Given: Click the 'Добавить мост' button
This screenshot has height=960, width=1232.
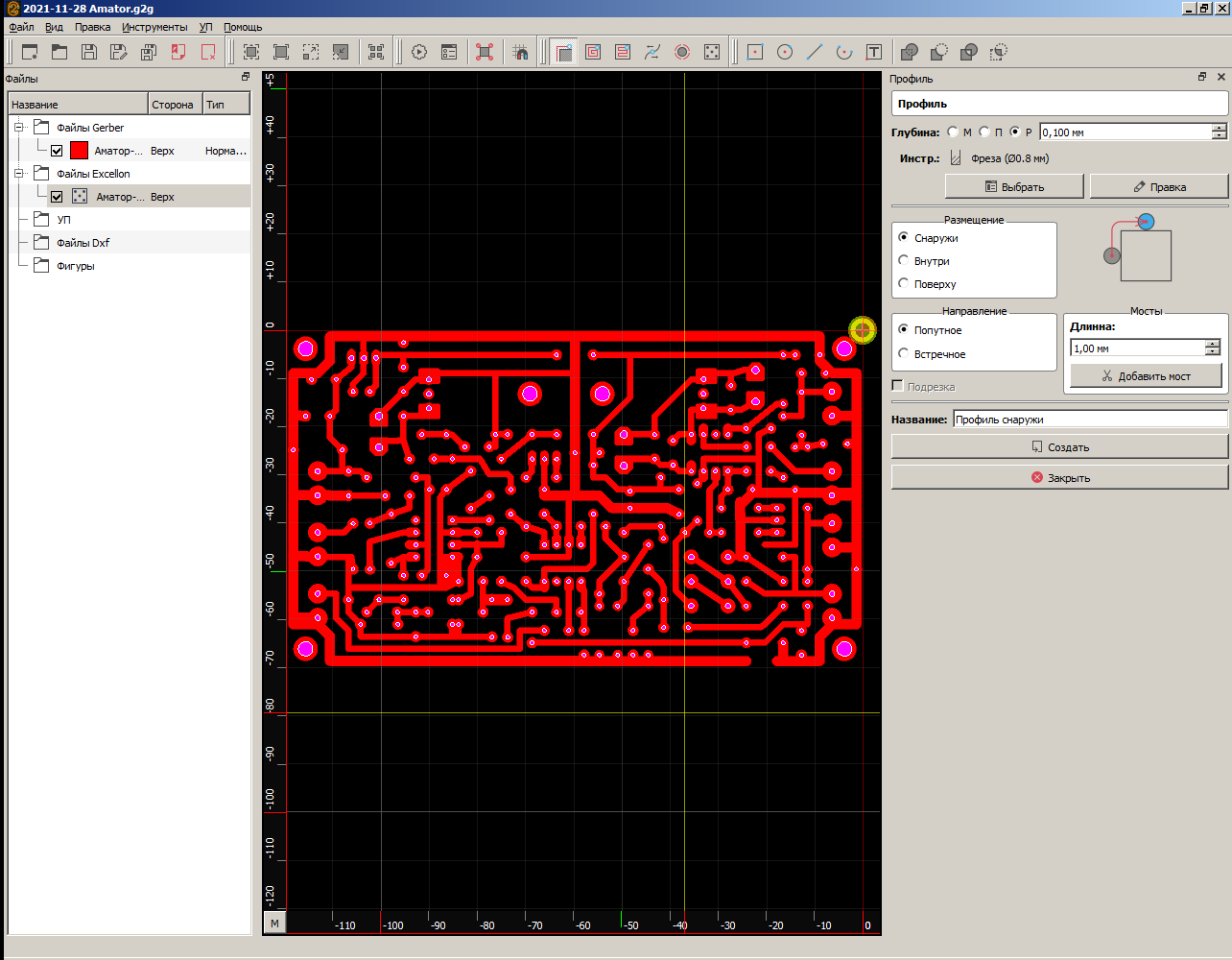Looking at the screenshot, I should tap(1146, 375).
